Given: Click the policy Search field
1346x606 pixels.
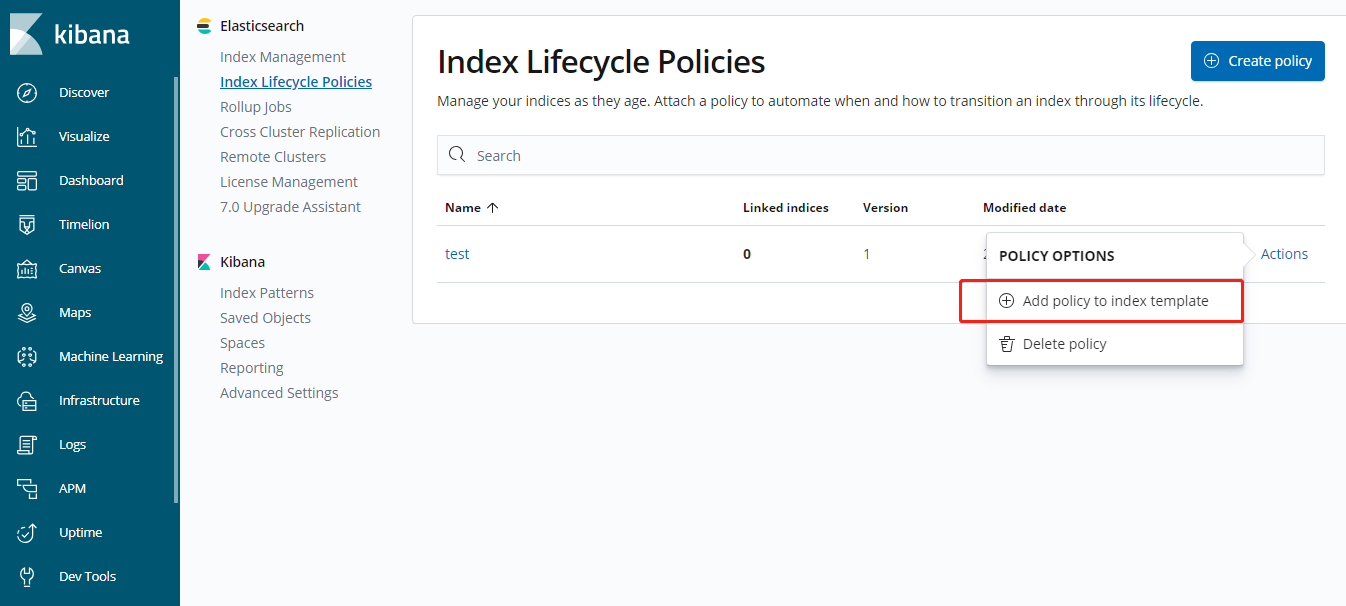Looking at the screenshot, I should click(880, 156).
